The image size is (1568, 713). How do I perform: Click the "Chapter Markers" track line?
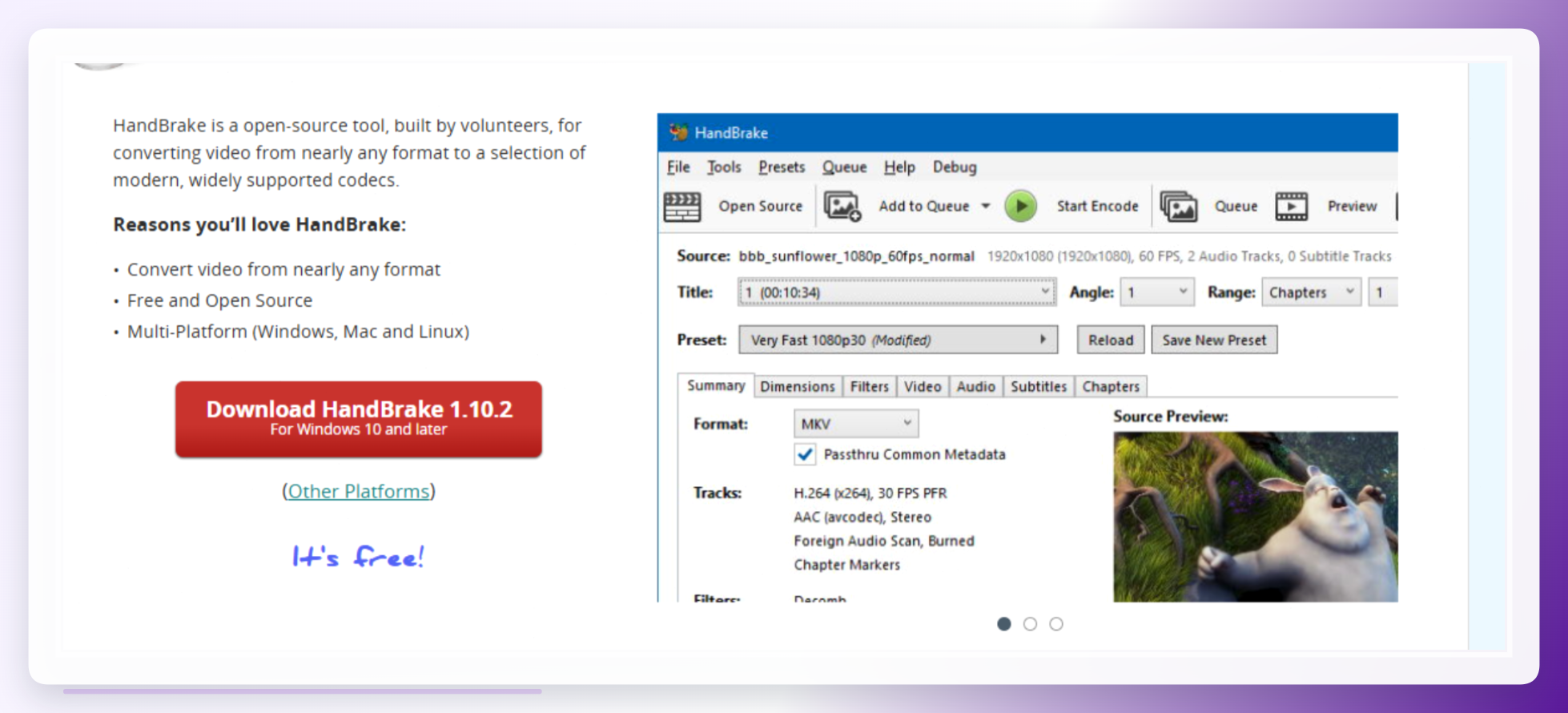[x=847, y=565]
